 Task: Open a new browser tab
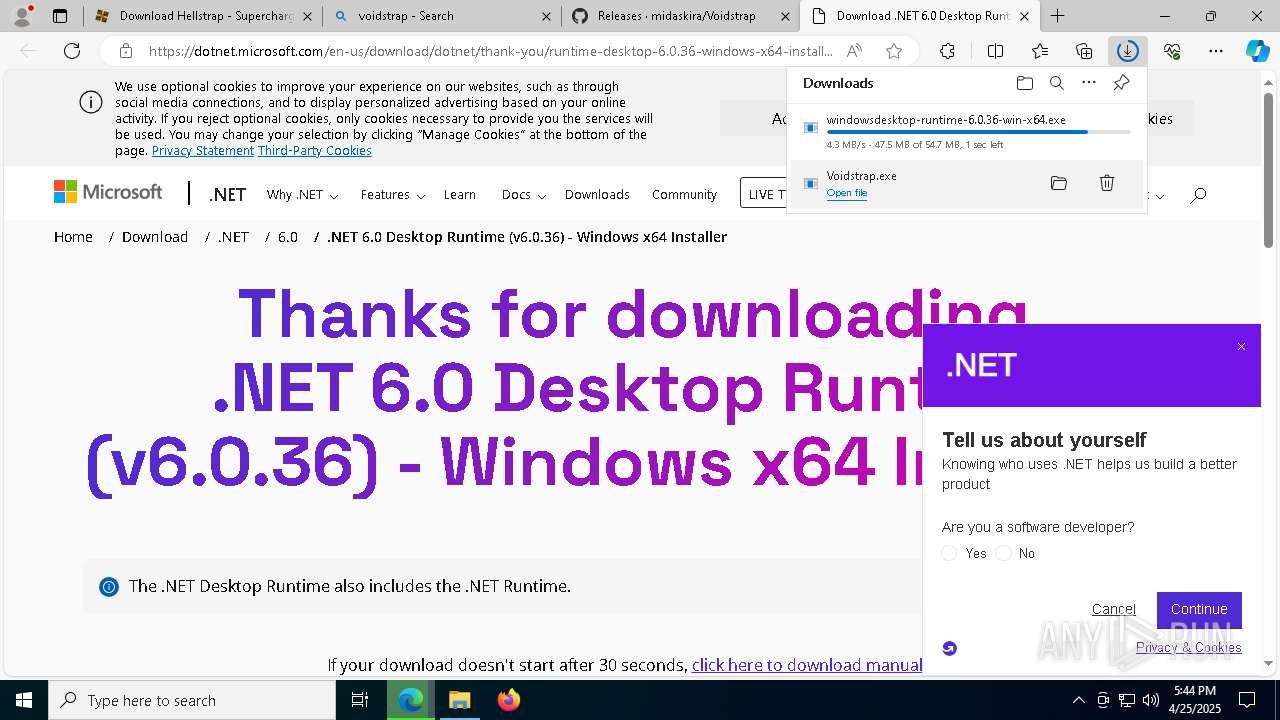coord(1057,16)
